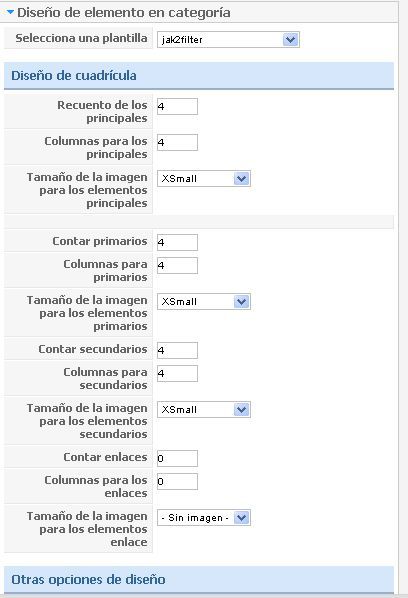
Task: Click the Contar secundarios label
Action: pos(93,349)
